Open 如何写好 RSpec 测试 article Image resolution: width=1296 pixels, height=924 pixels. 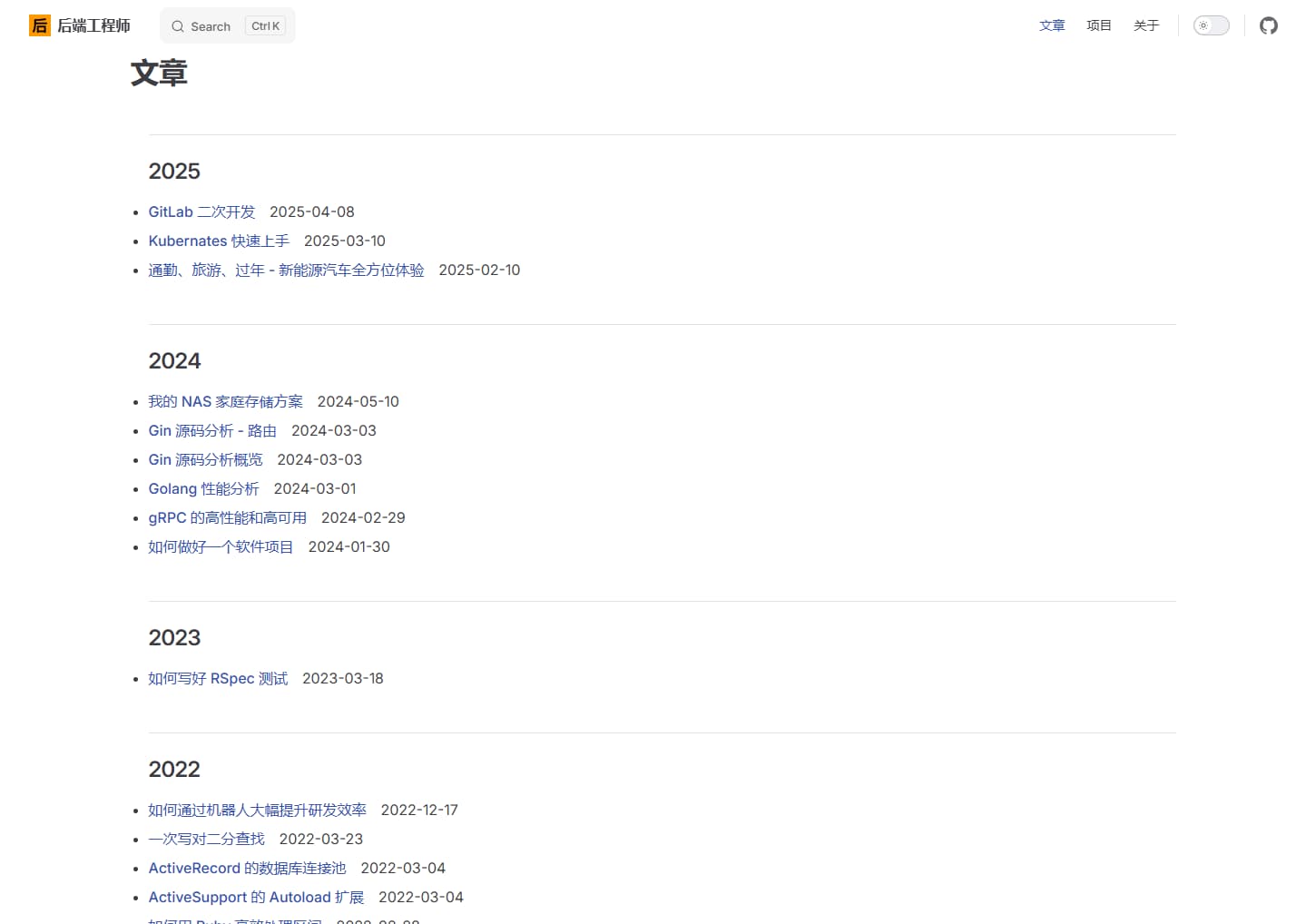(x=218, y=678)
